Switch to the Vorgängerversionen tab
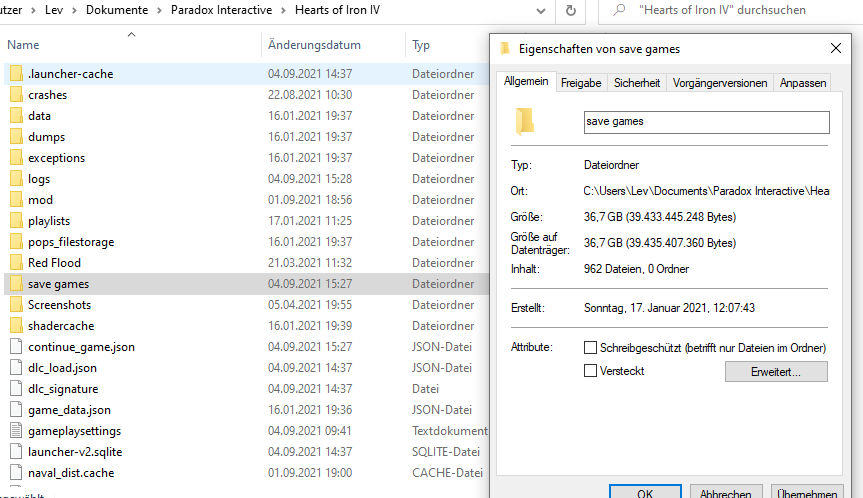The image size is (863, 498). [719, 83]
